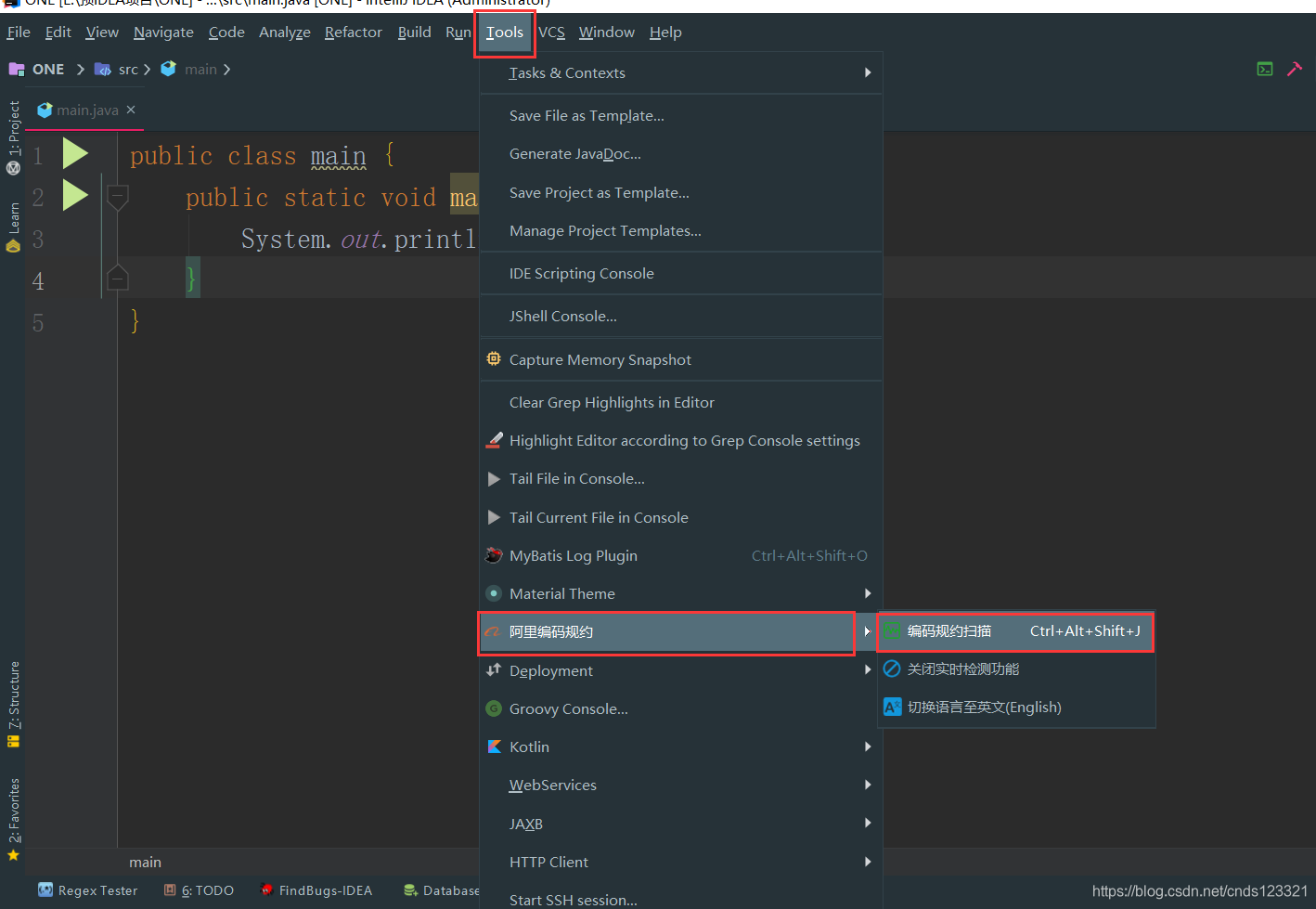
Task: Open the TODO tool window
Action: [x=199, y=890]
